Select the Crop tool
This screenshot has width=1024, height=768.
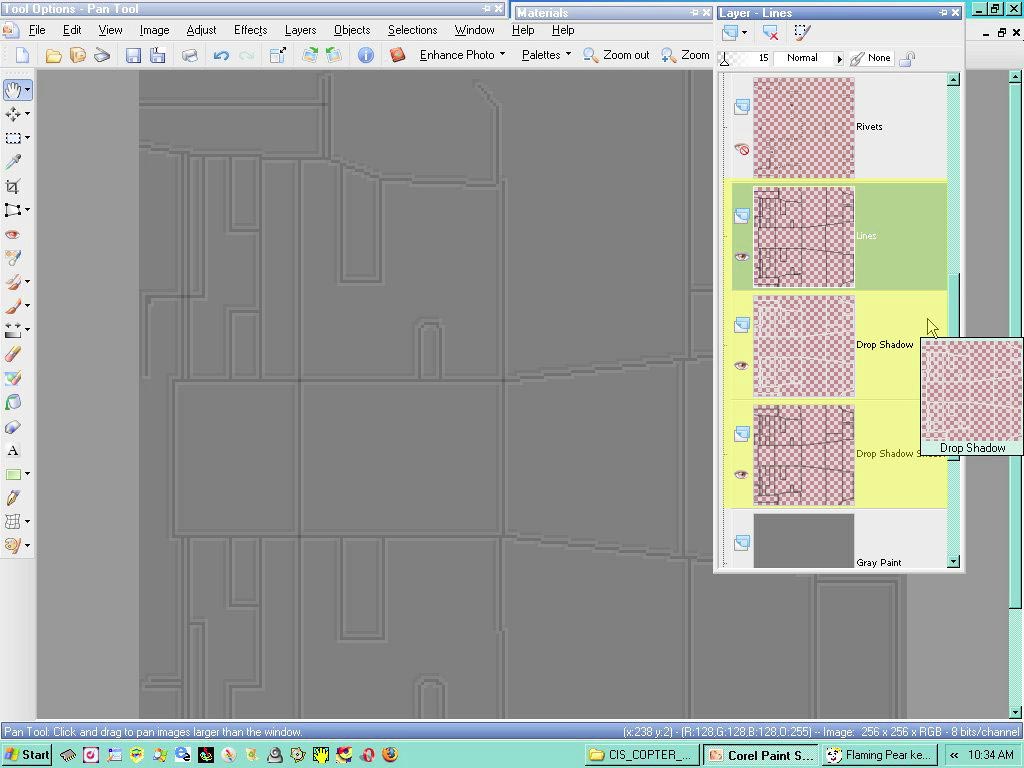click(x=12, y=186)
